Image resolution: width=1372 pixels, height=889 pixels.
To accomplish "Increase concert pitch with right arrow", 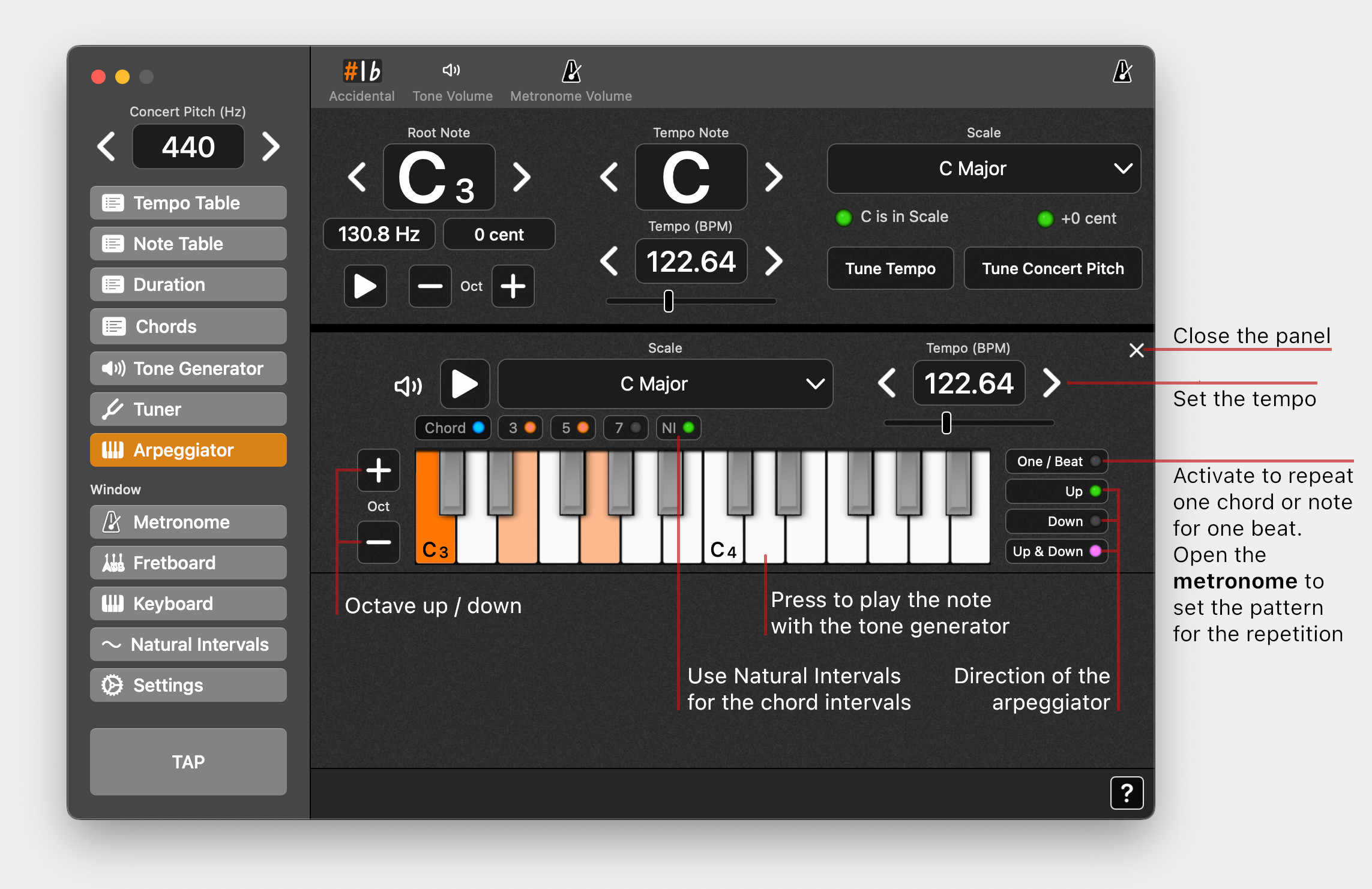I will tap(271, 146).
